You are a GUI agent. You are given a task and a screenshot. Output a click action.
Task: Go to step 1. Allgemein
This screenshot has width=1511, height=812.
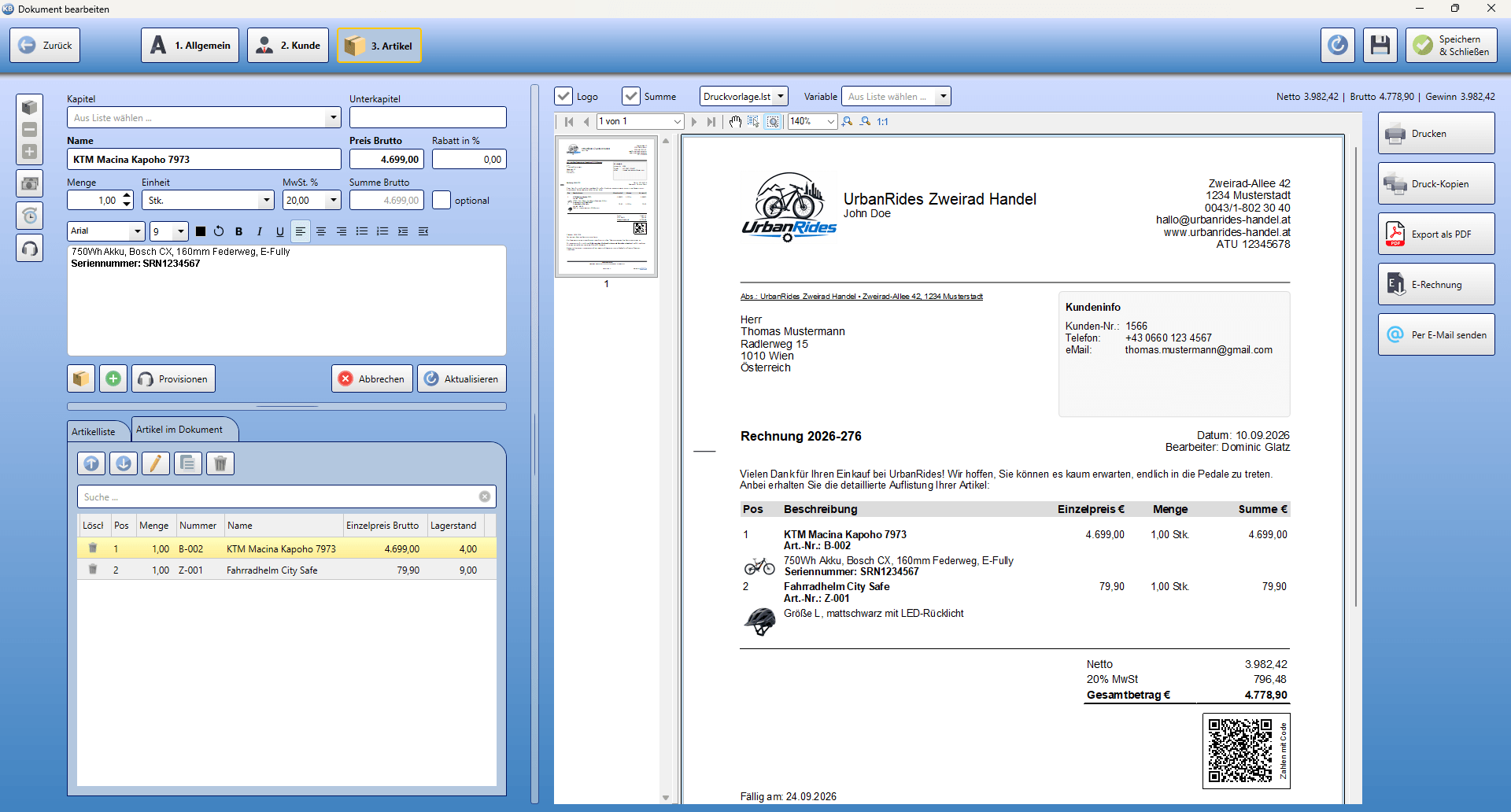click(x=190, y=46)
